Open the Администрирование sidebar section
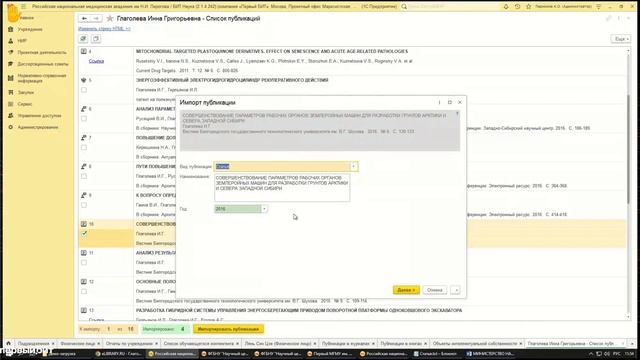This screenshot has width=640, height=360. pos(38,127)
